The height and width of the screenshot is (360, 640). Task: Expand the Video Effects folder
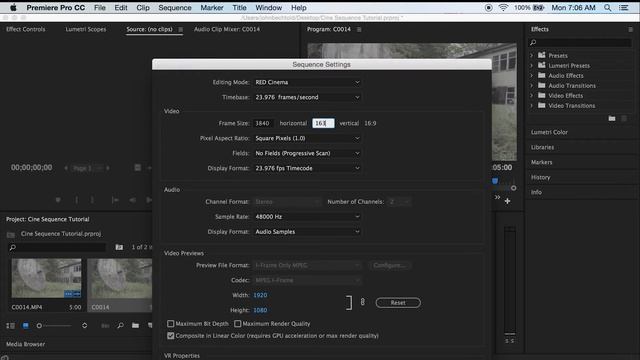[531, 96]
